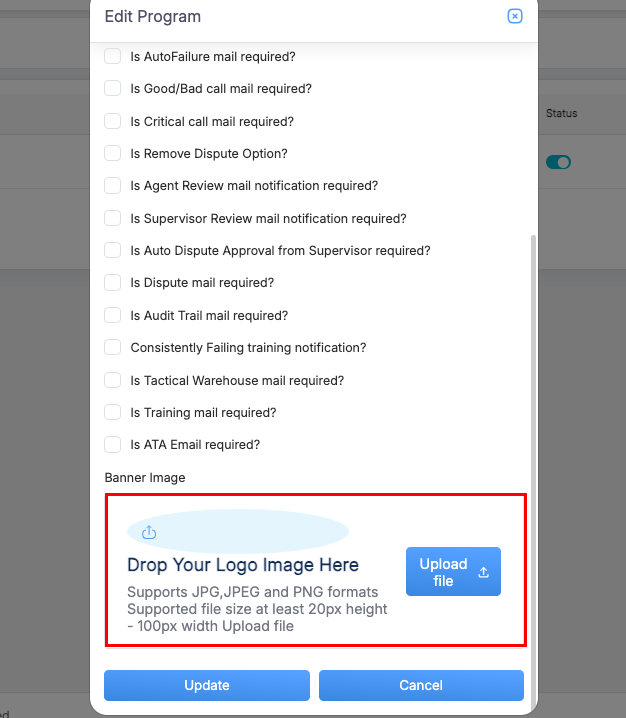Cancel editing the program
626x718 pixels.
click(x=421, y=686)
